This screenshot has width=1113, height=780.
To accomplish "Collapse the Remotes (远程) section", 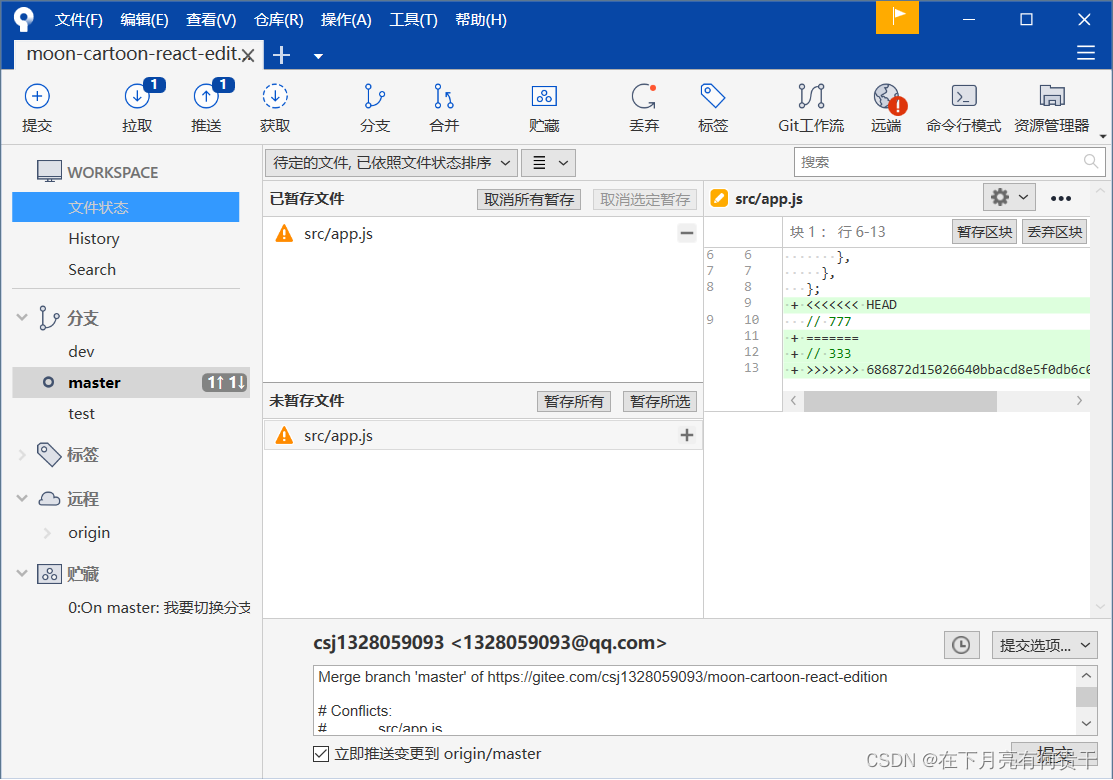I will coord(22,499).
